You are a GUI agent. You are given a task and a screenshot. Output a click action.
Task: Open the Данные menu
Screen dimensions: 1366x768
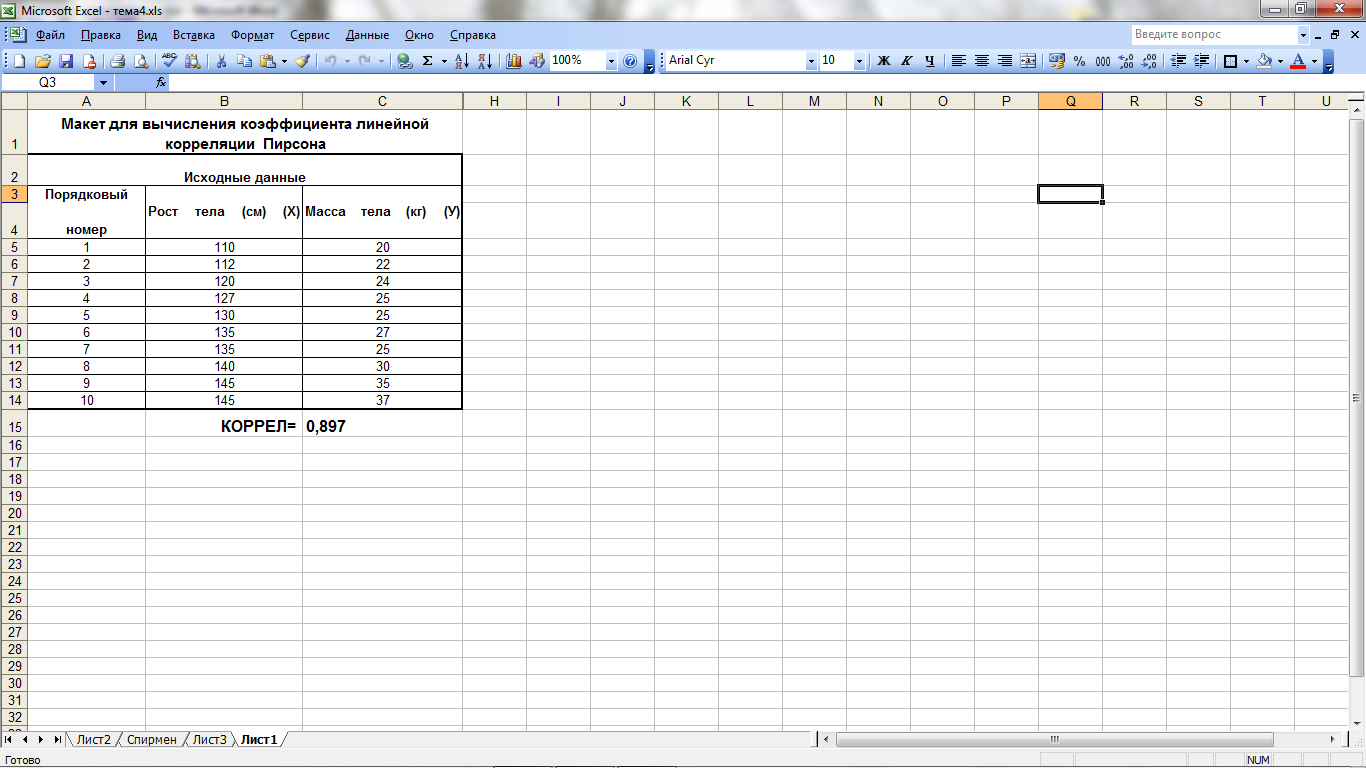coord(367,35)
